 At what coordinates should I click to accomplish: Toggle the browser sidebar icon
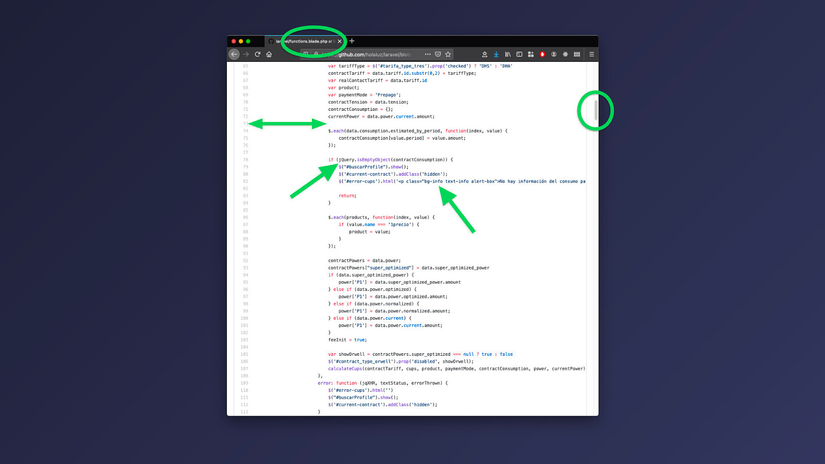tap(519, 54)
